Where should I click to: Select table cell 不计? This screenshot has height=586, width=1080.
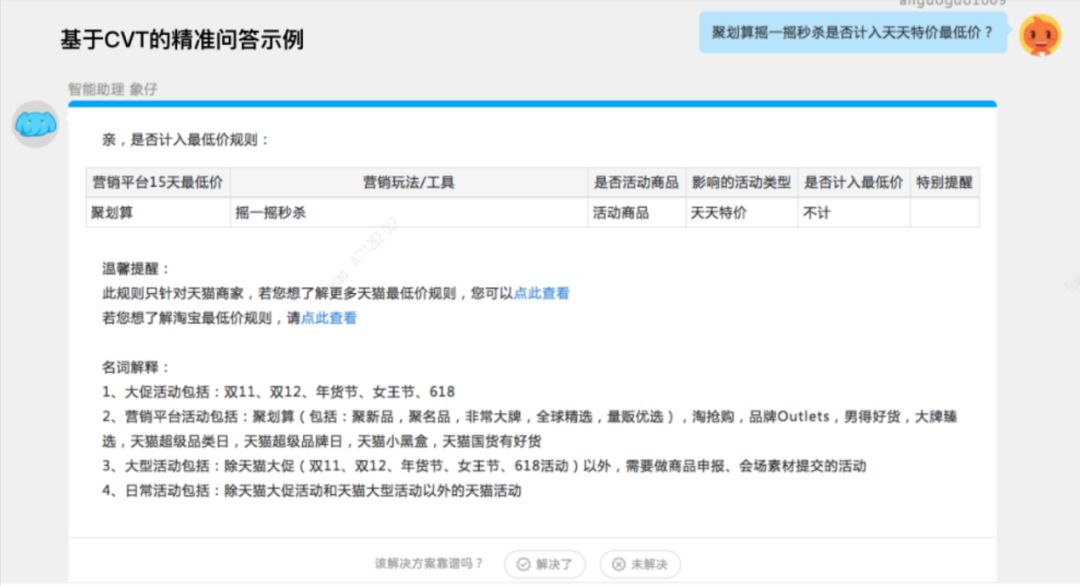[x=853, y=213]
